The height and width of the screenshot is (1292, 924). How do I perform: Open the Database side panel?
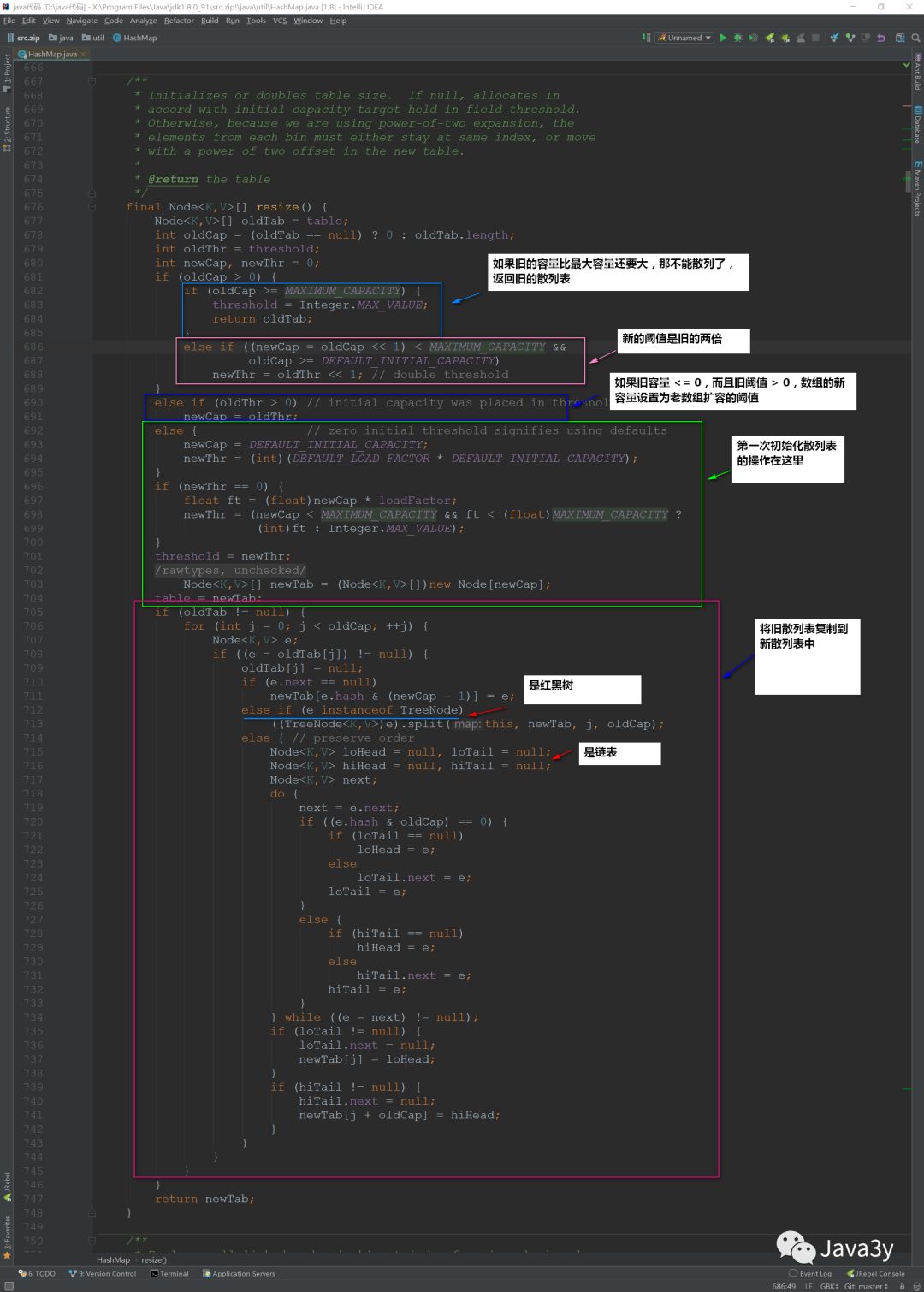[917, 125]
